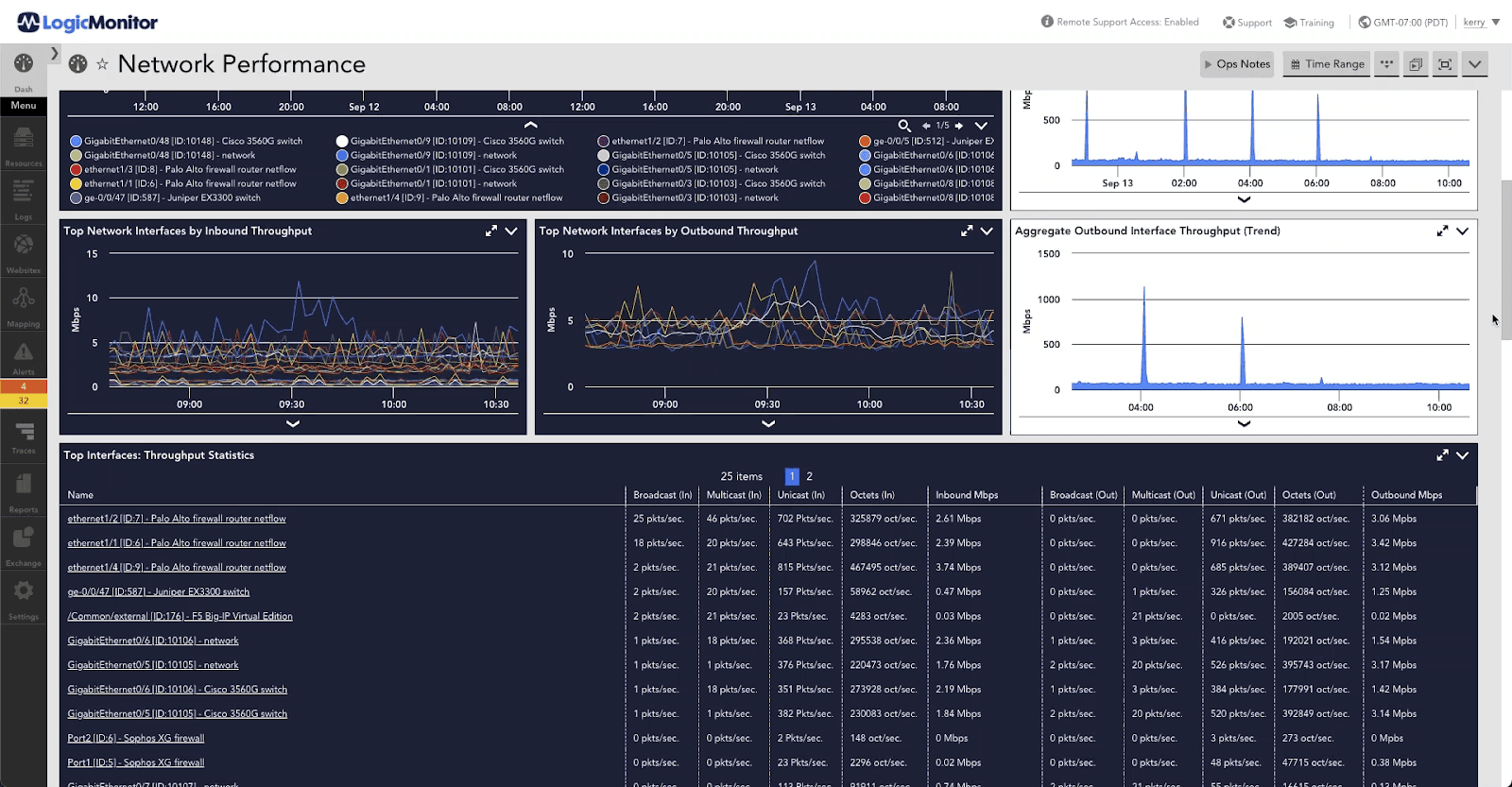The height and width of the screenshot is (787, 1512).
Task: Expand legend below Inbound Throughput graph
Action: point(293,424)
